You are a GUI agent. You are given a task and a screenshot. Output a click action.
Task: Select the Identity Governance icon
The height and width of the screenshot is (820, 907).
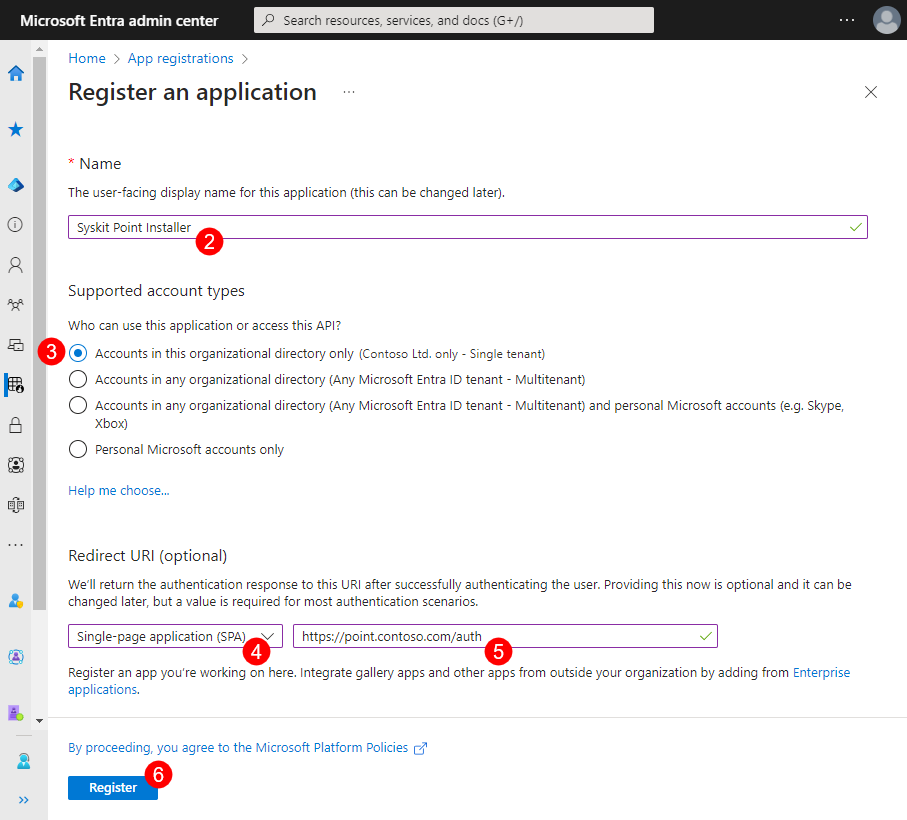coord(15,465)
